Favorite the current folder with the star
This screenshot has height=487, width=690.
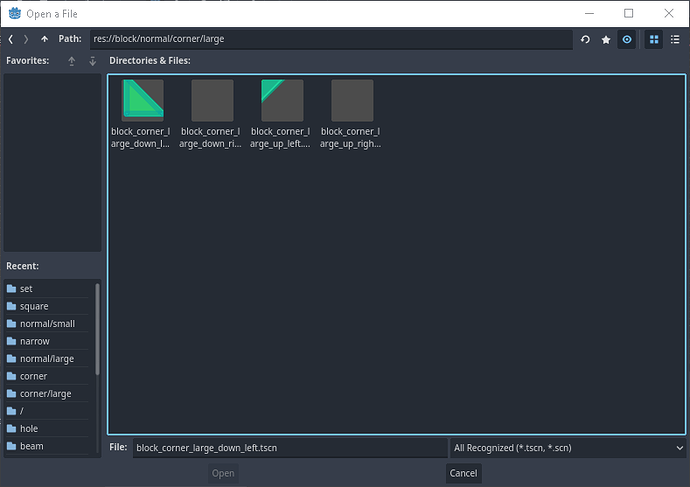point(606,40)
